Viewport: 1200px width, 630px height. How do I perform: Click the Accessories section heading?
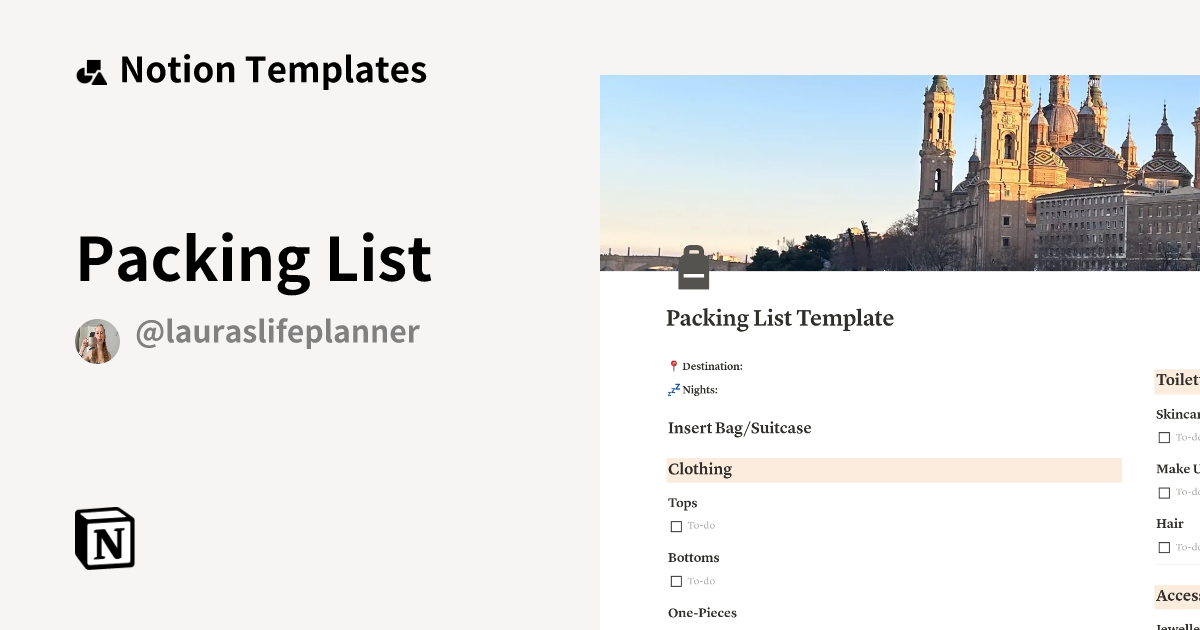tap(1178, 596)
